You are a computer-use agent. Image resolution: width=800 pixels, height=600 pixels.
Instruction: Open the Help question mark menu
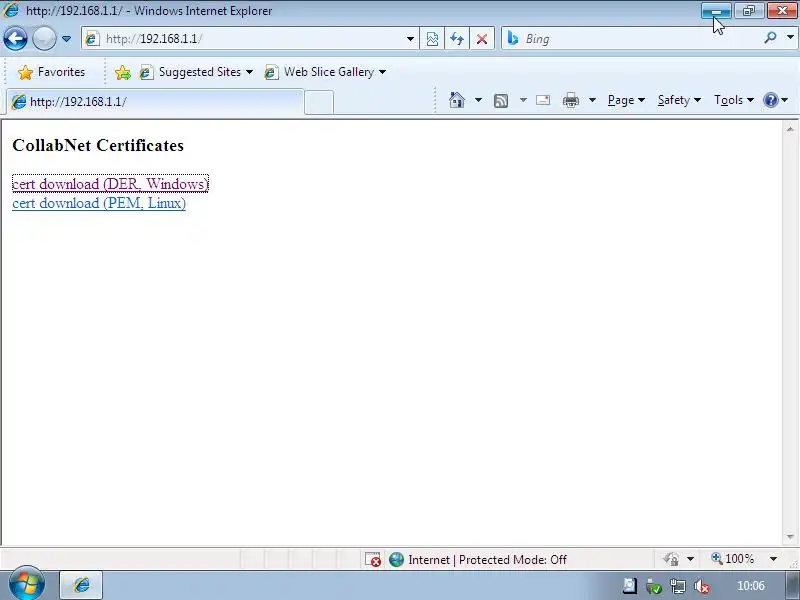pos(776,100)
